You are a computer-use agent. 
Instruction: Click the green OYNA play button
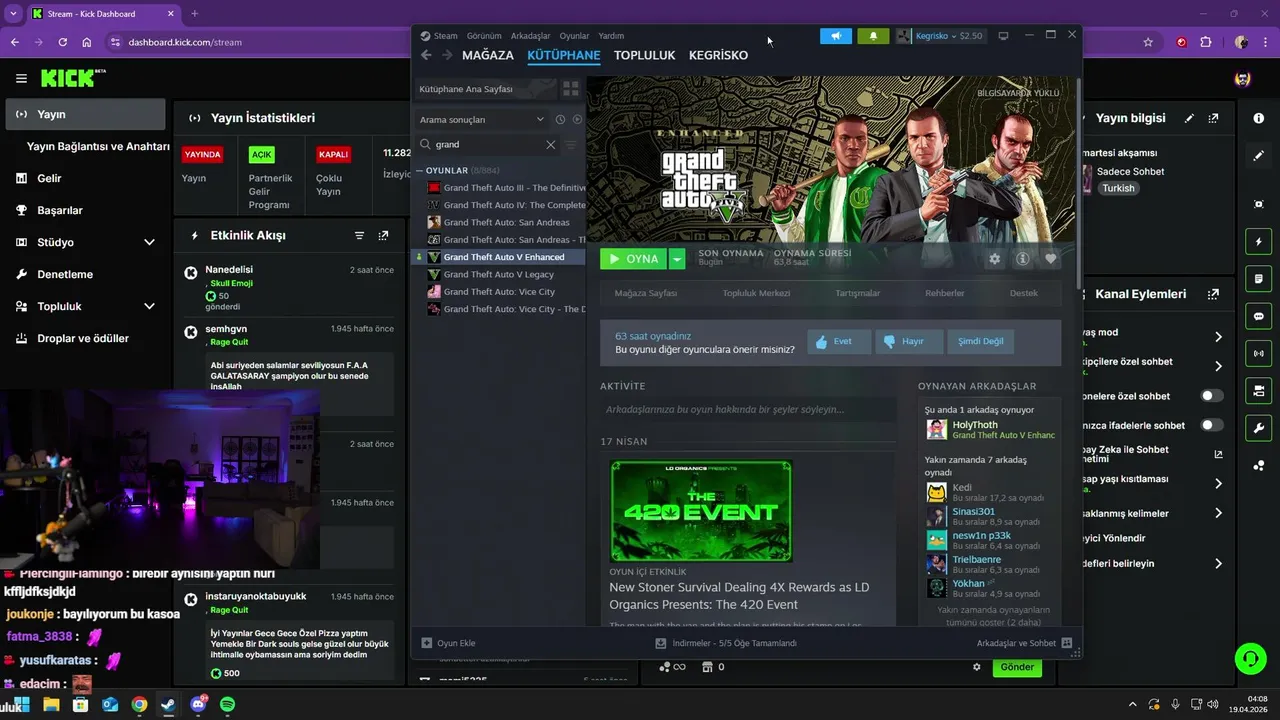pos(634,259)
